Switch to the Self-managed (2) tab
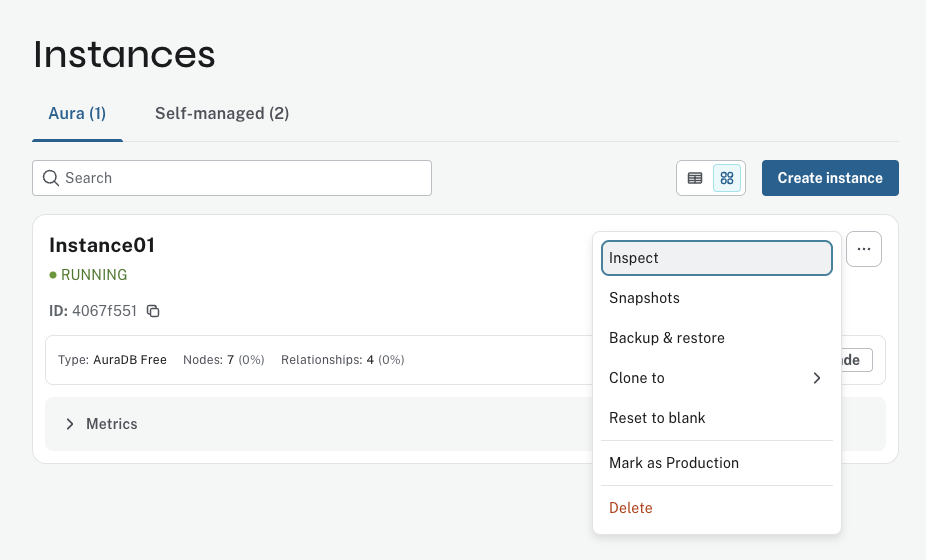Screen dimensions: 926x560 (x=222, y=114)
